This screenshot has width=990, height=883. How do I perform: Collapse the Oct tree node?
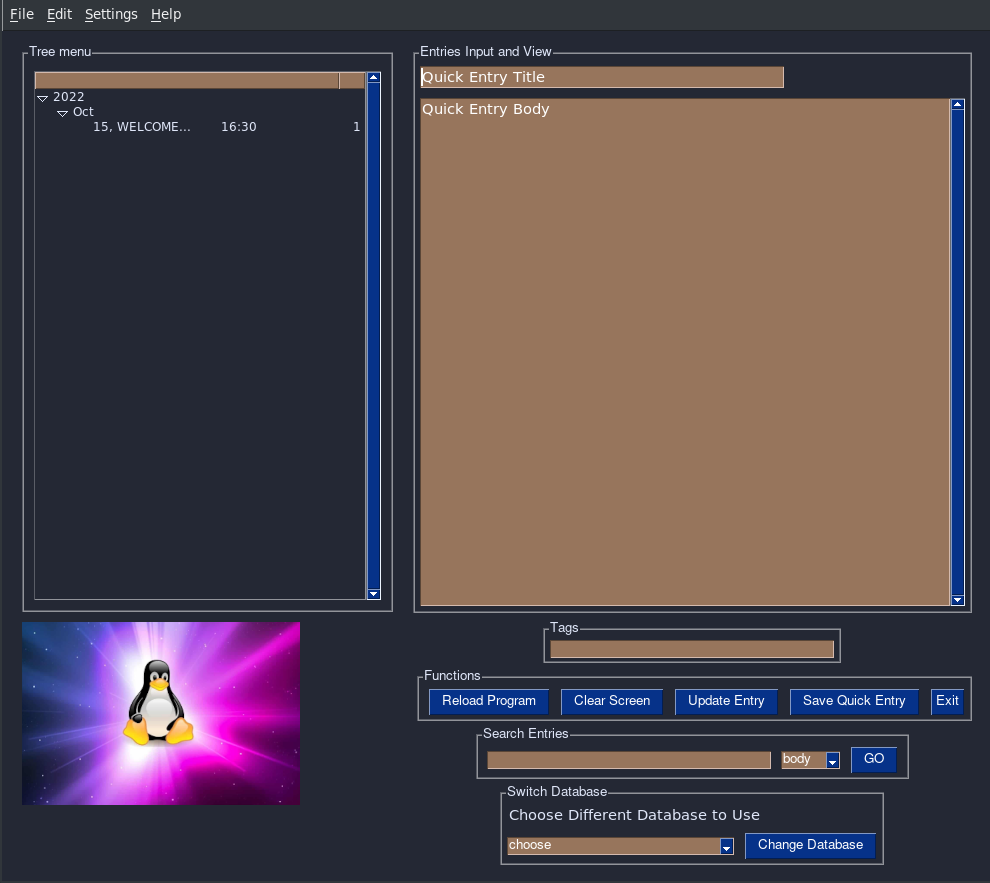tap(62, 112)
